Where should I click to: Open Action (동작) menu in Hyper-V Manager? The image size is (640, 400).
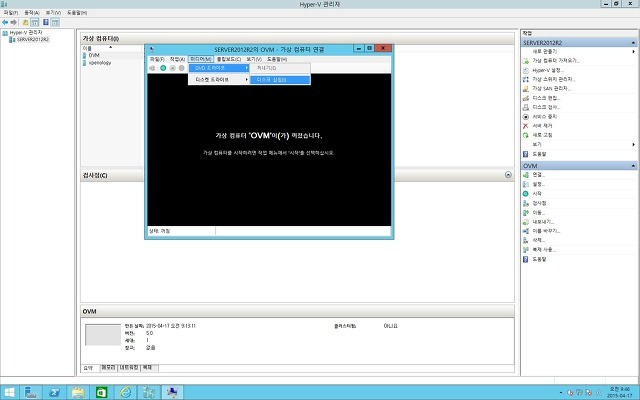(x=32, y=13)
